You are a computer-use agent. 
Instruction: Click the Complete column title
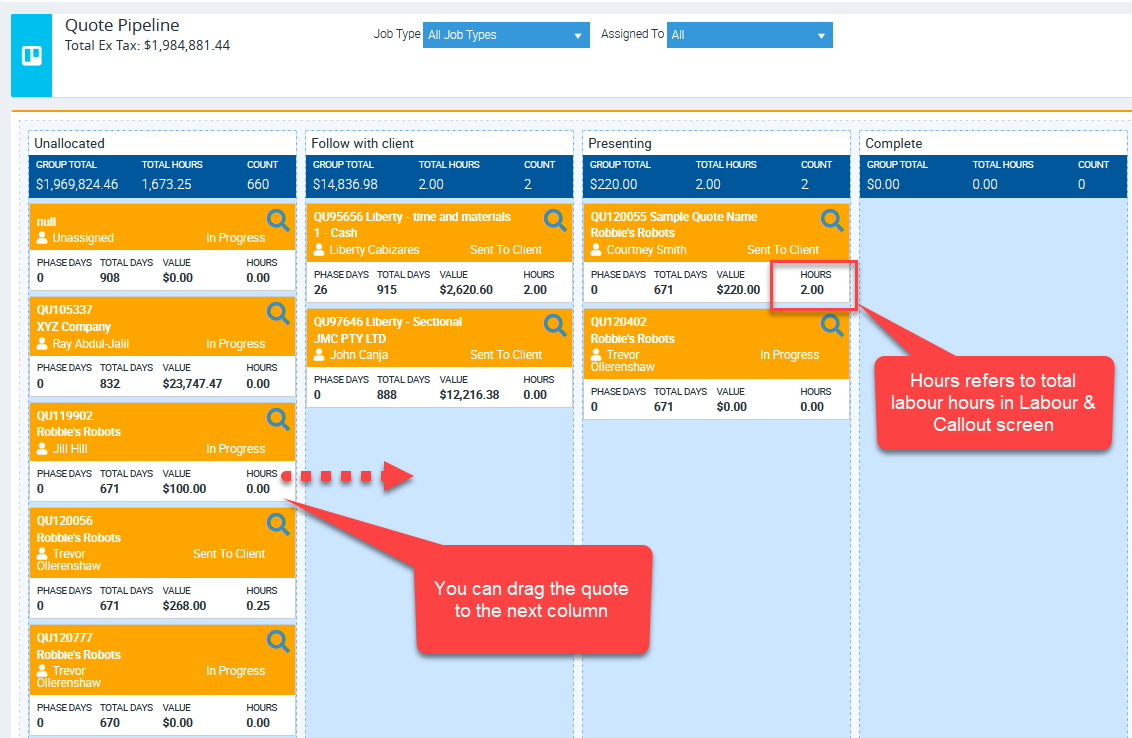click(x=894, y=143)
